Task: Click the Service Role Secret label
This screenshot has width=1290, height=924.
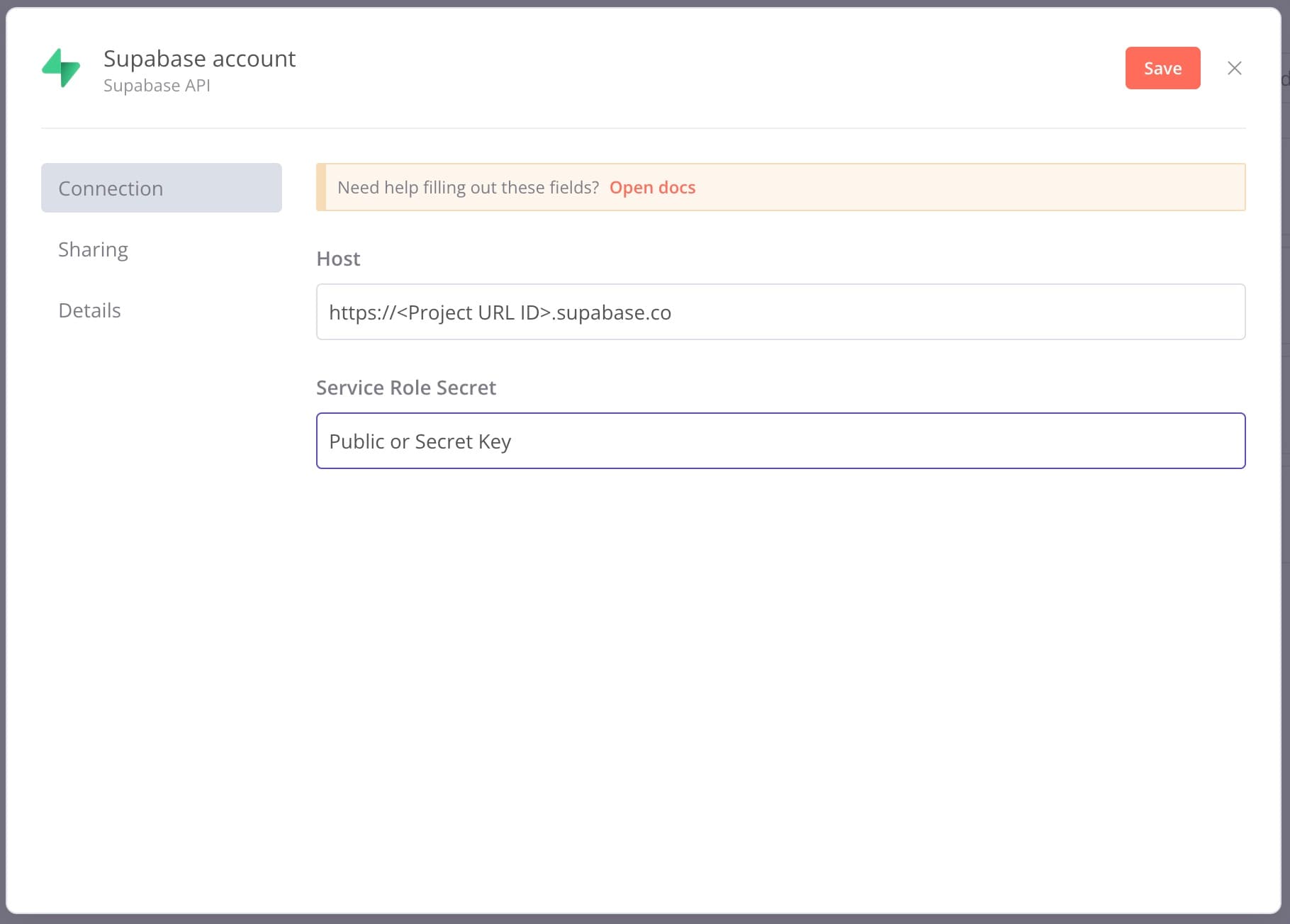Action: click(405, 388)
